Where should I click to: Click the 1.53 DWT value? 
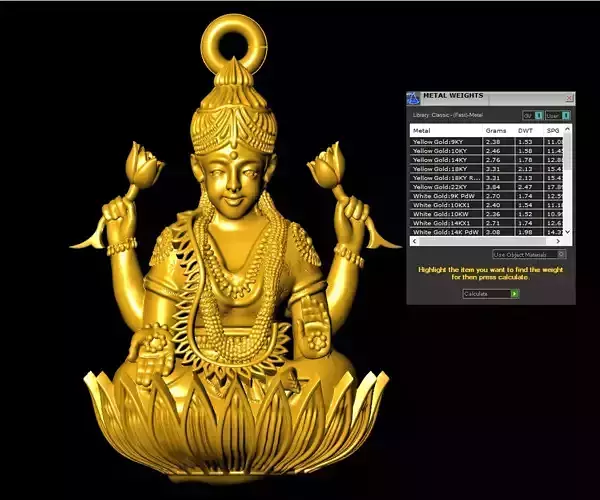pyautogui.click(x=525, y=142)
